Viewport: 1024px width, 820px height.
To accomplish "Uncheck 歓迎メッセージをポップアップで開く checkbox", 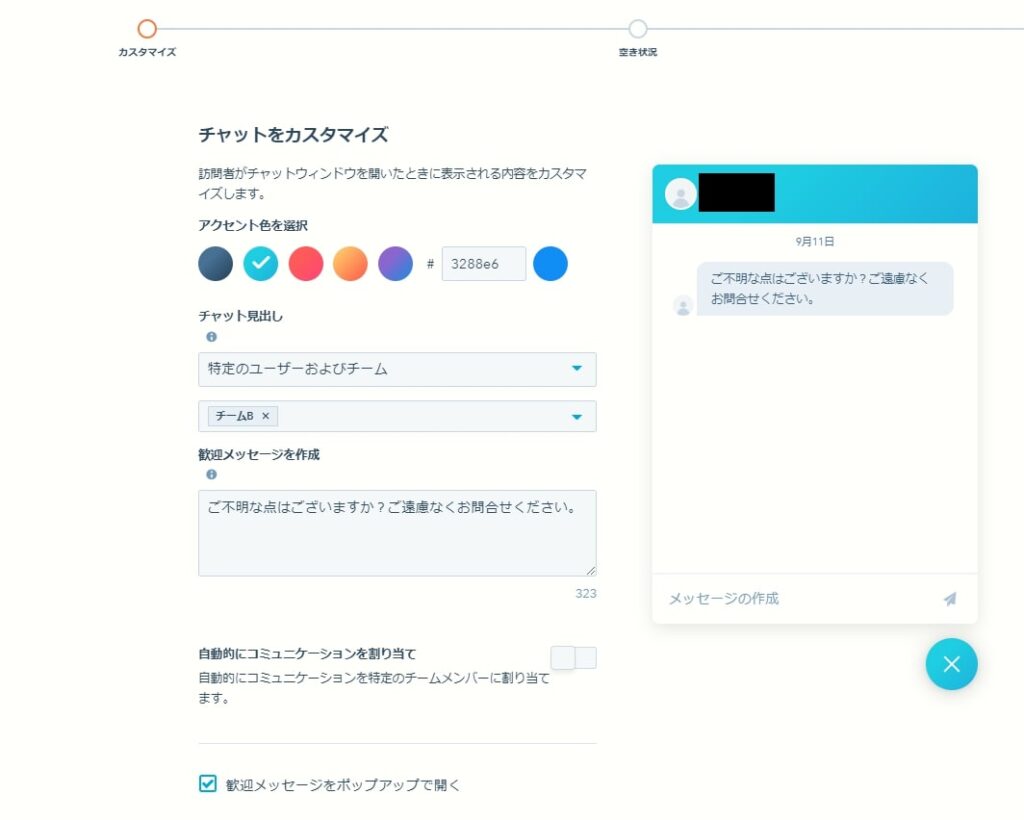I will point(208,783).
